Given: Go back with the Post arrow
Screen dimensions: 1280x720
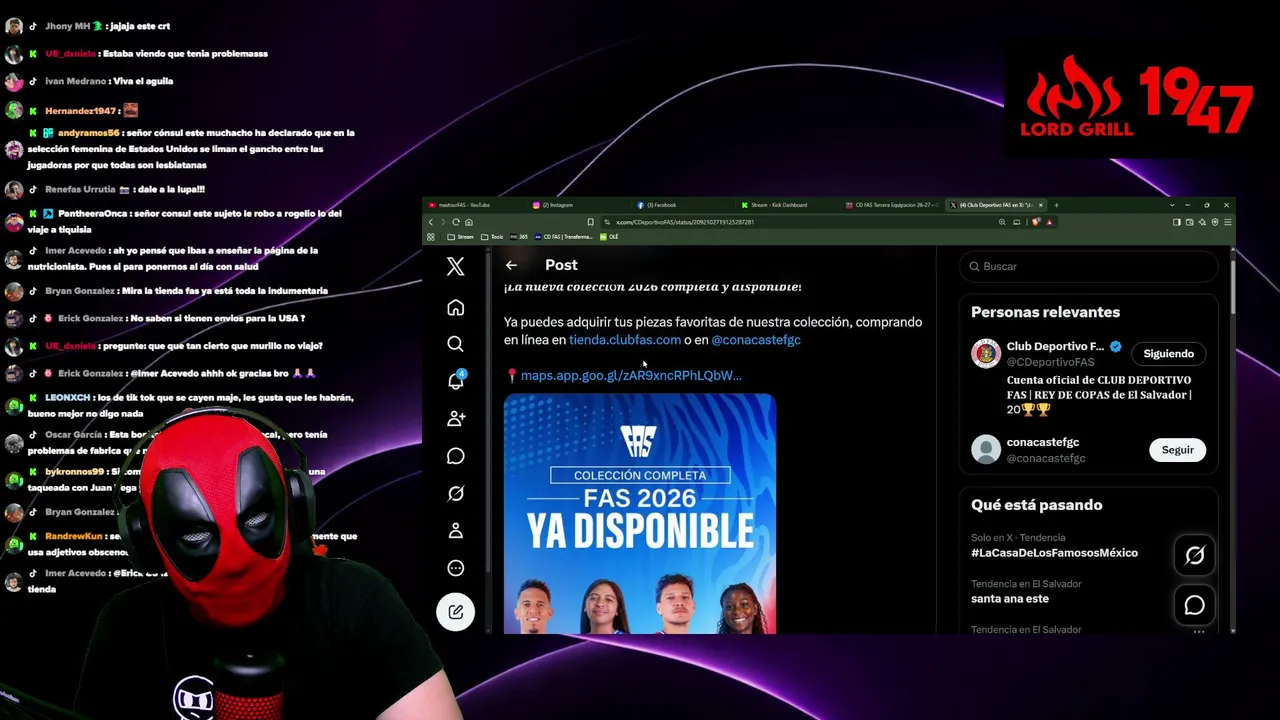Looking at the screenshot, I should tap(511, 265).
